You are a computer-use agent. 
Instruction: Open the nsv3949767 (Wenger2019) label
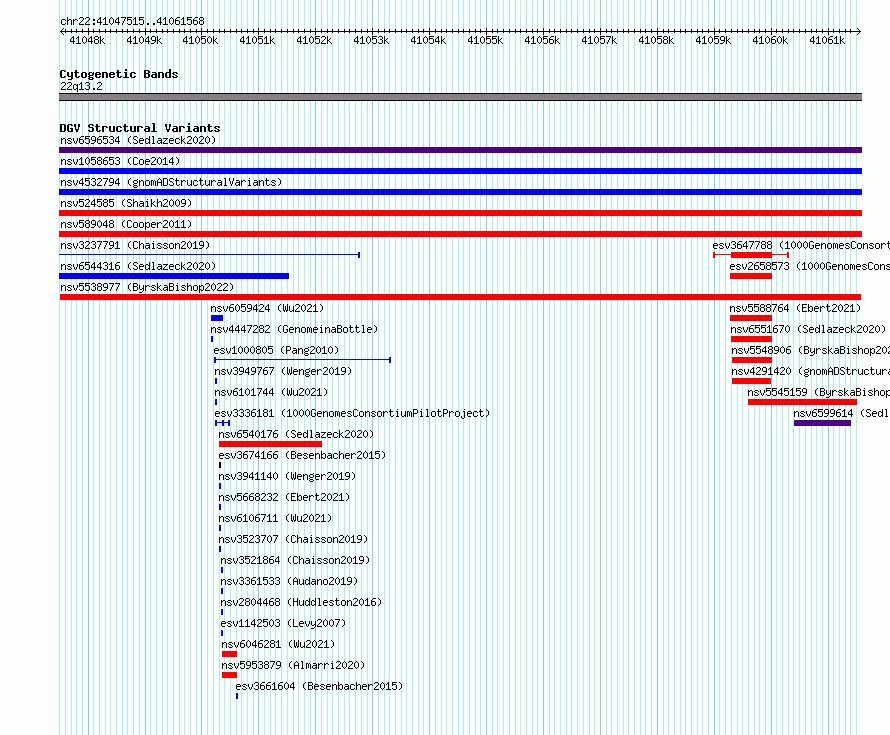click(x=283, y=371)
